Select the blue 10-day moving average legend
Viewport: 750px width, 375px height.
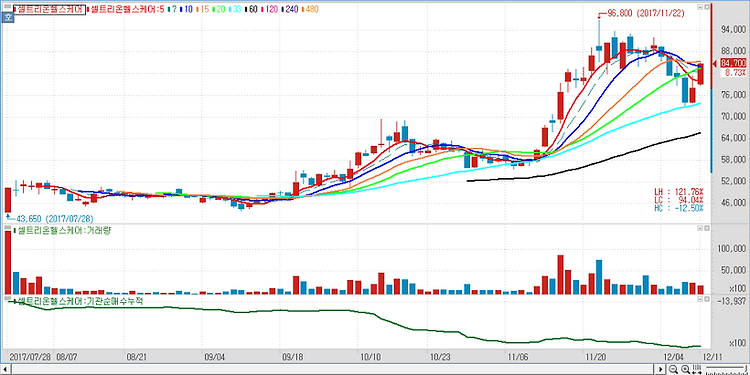click(187, 9)
